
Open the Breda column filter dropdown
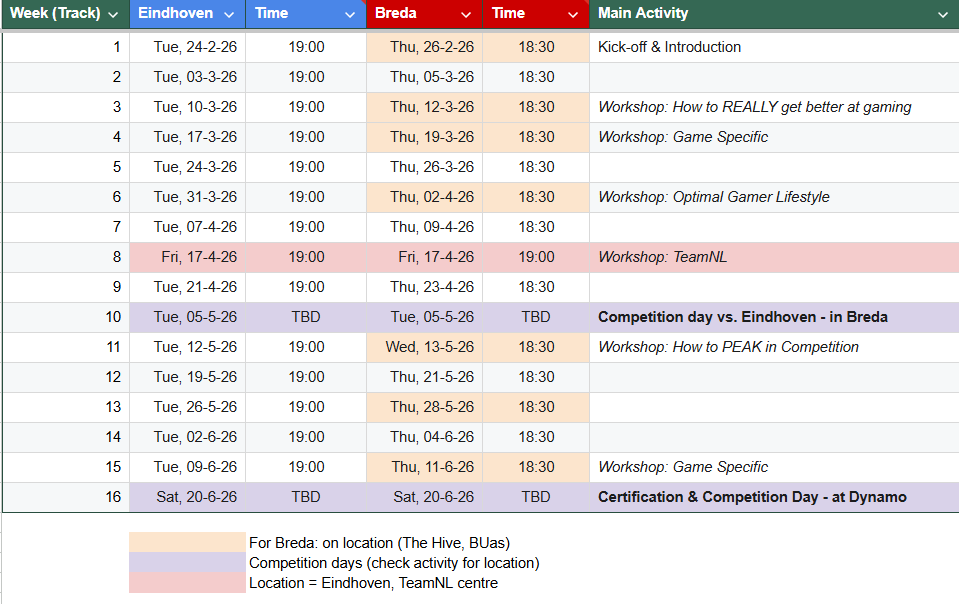pos(466,15)
